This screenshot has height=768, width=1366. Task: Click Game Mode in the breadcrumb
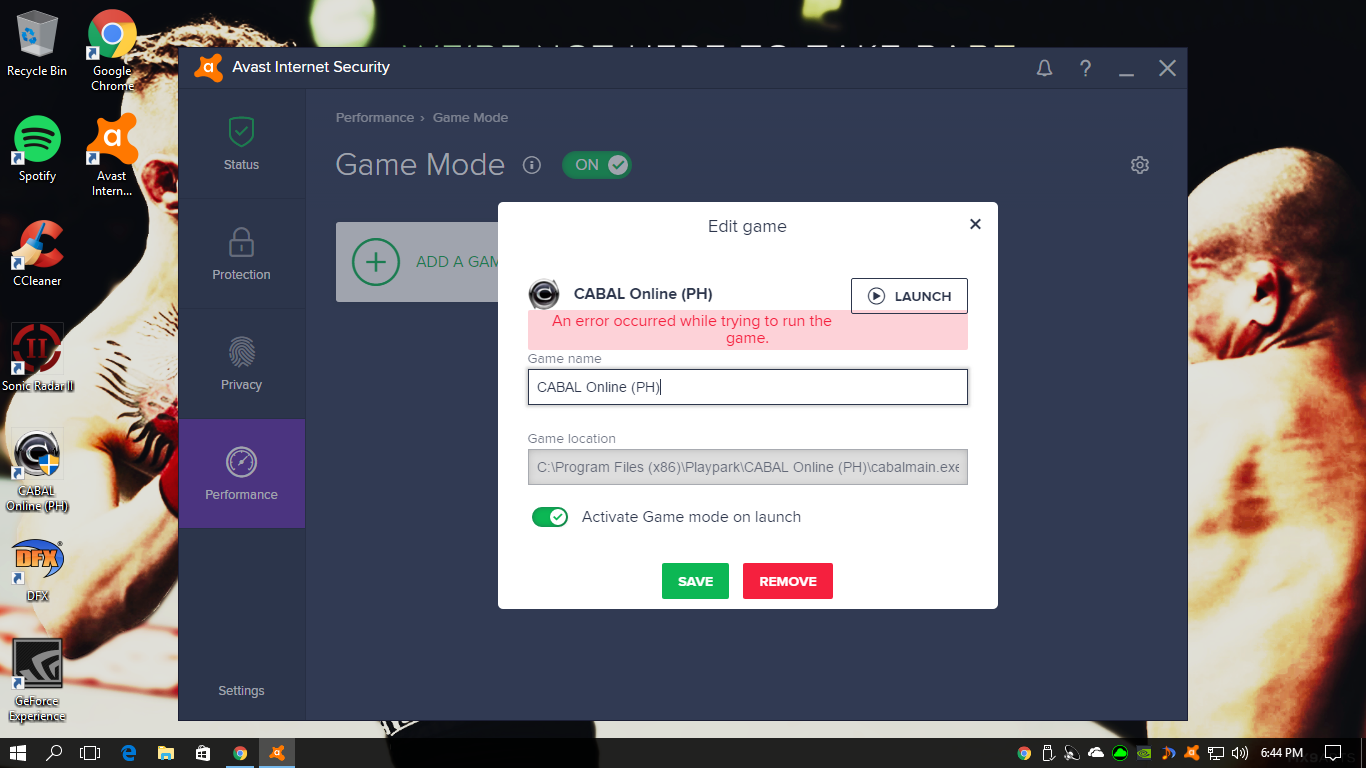click(470, 118)
